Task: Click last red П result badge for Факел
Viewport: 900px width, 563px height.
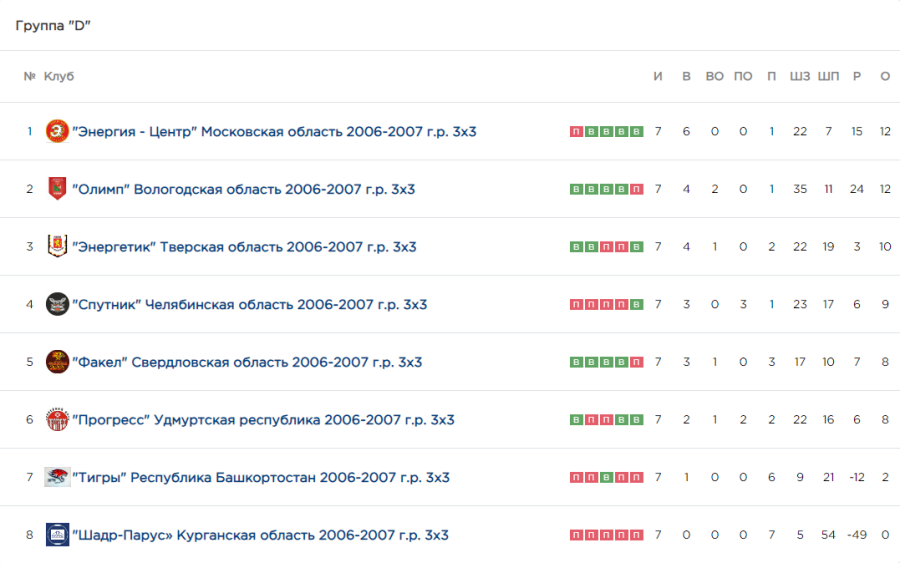Action: 636,362
